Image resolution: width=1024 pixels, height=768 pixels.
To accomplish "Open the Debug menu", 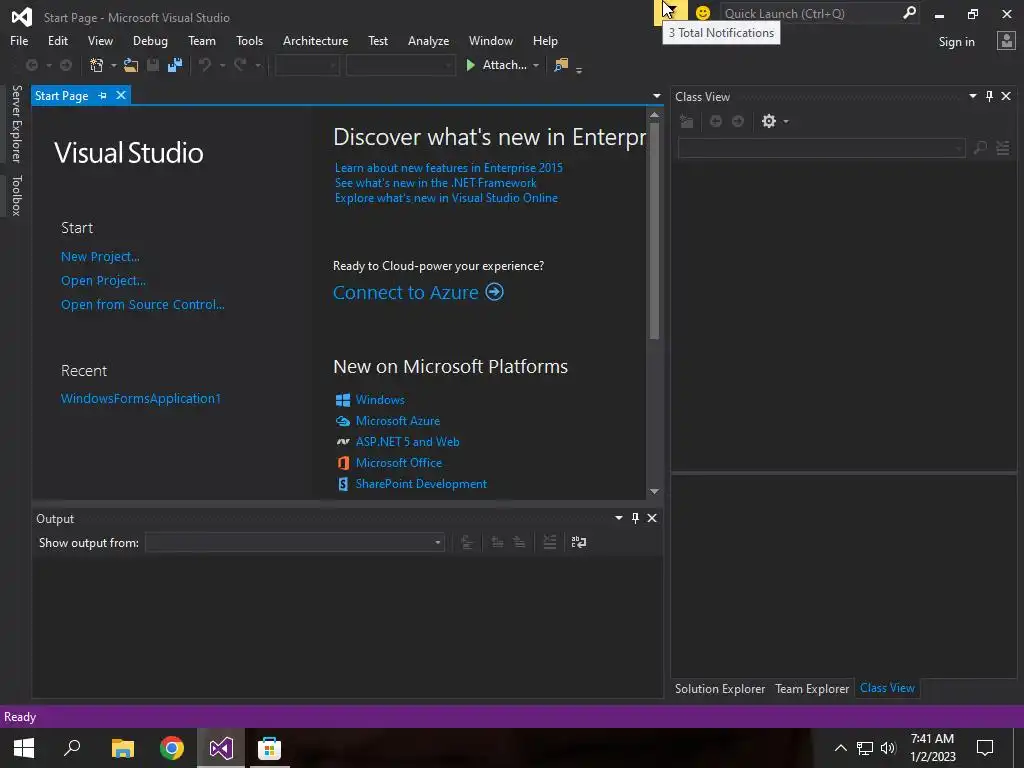I will 150,40.
